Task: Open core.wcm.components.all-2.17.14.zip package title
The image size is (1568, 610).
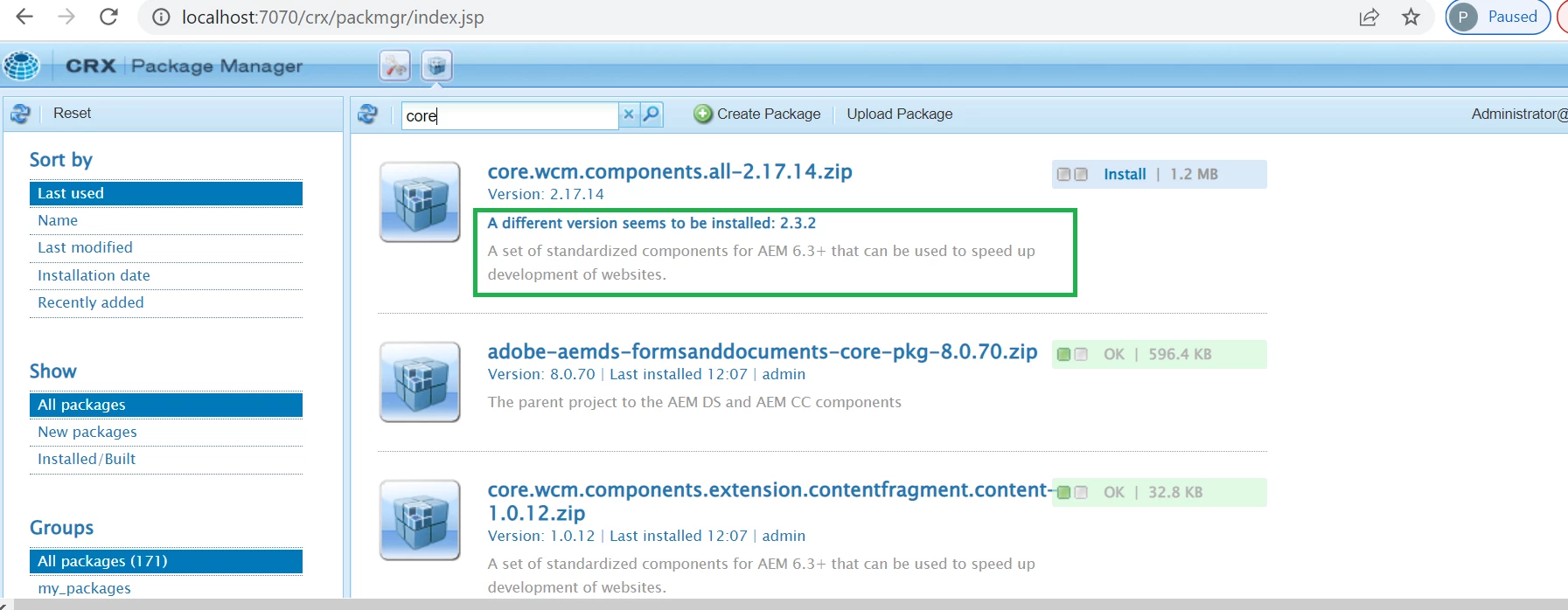Action: coord(670,171)
